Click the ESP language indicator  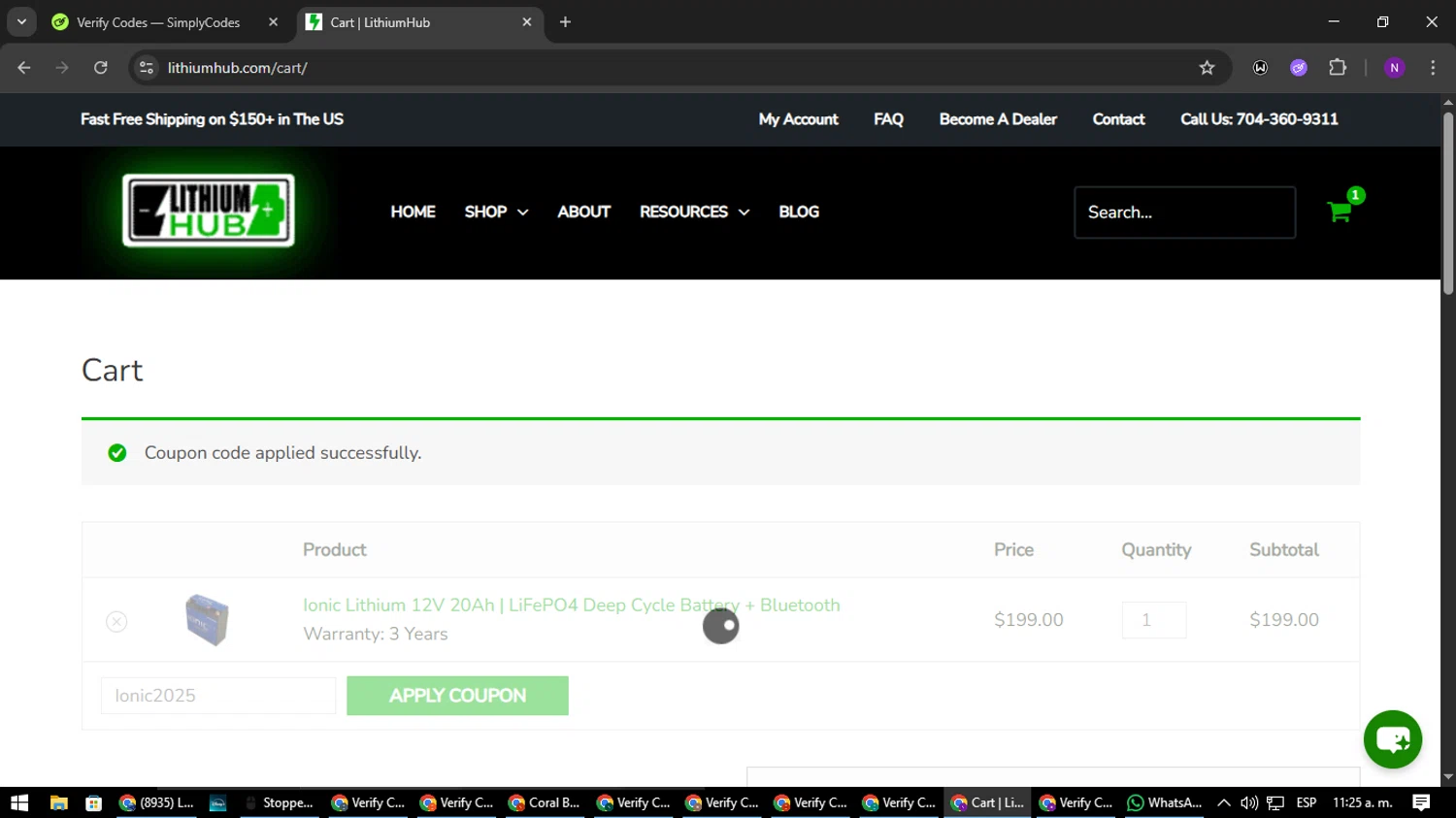(1307, 802)
